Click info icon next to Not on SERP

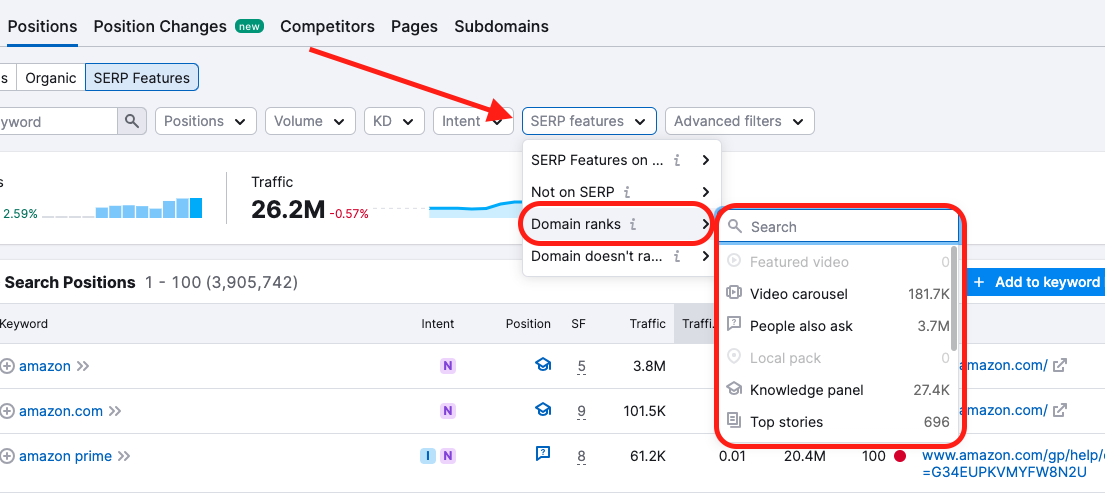[x=627, y=192]
